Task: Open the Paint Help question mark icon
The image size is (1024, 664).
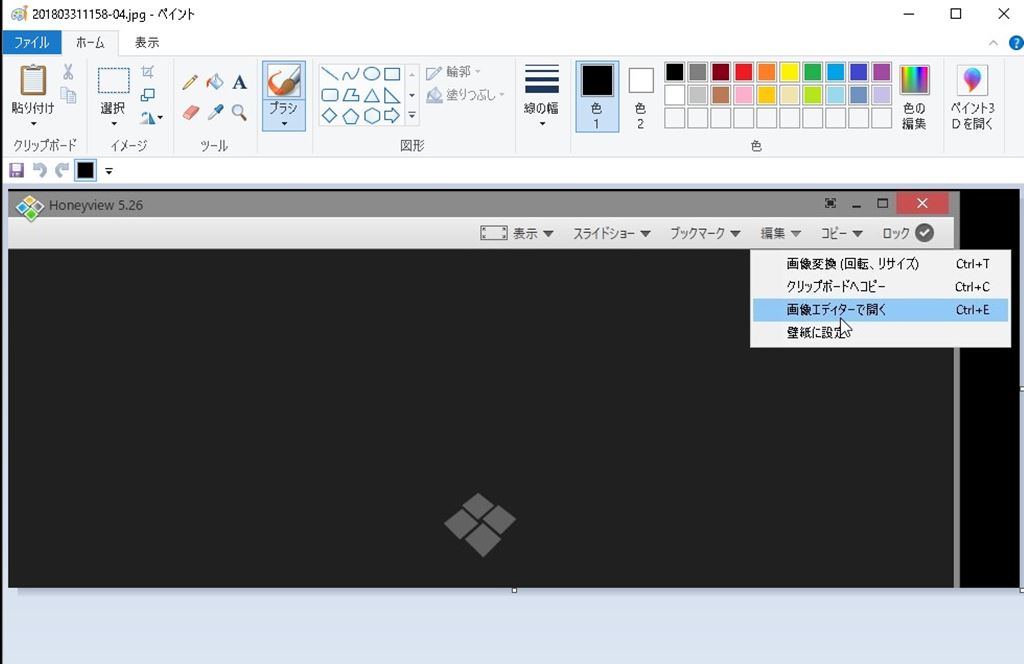Action: (x=1014, y=43)
